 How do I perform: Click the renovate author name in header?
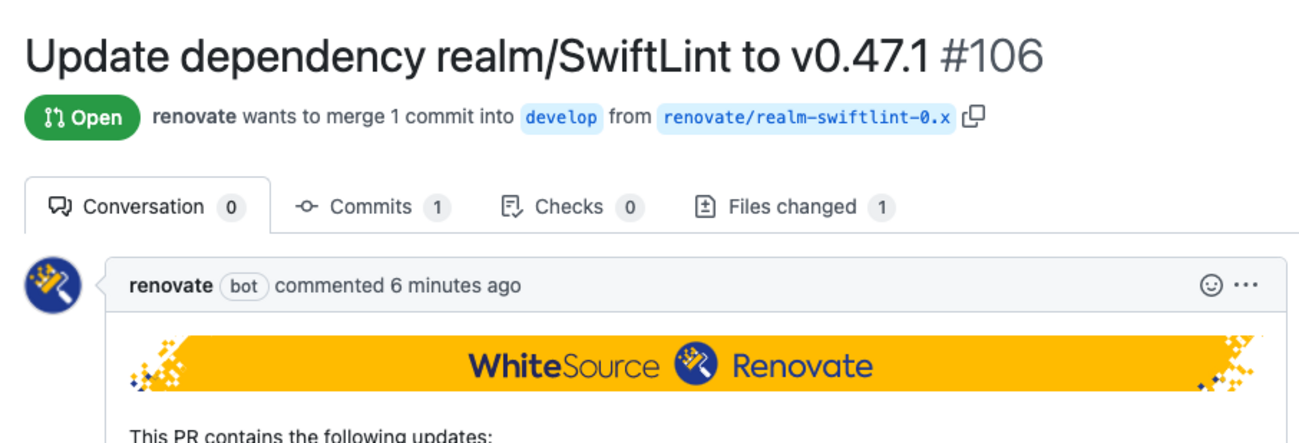click(194, 116)
